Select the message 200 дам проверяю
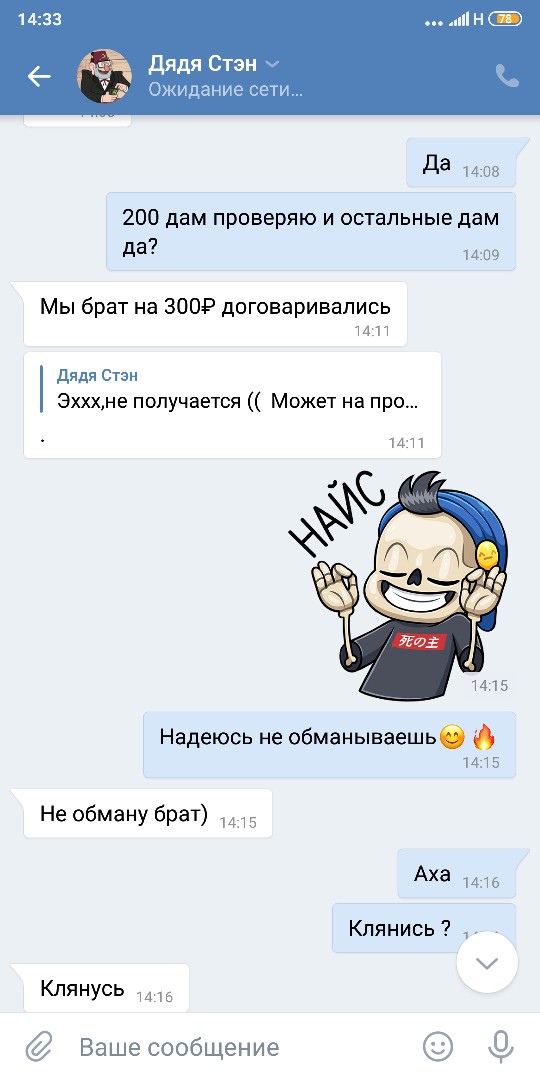The width and height of the screenshot is (540, 1080). [311, 231]
